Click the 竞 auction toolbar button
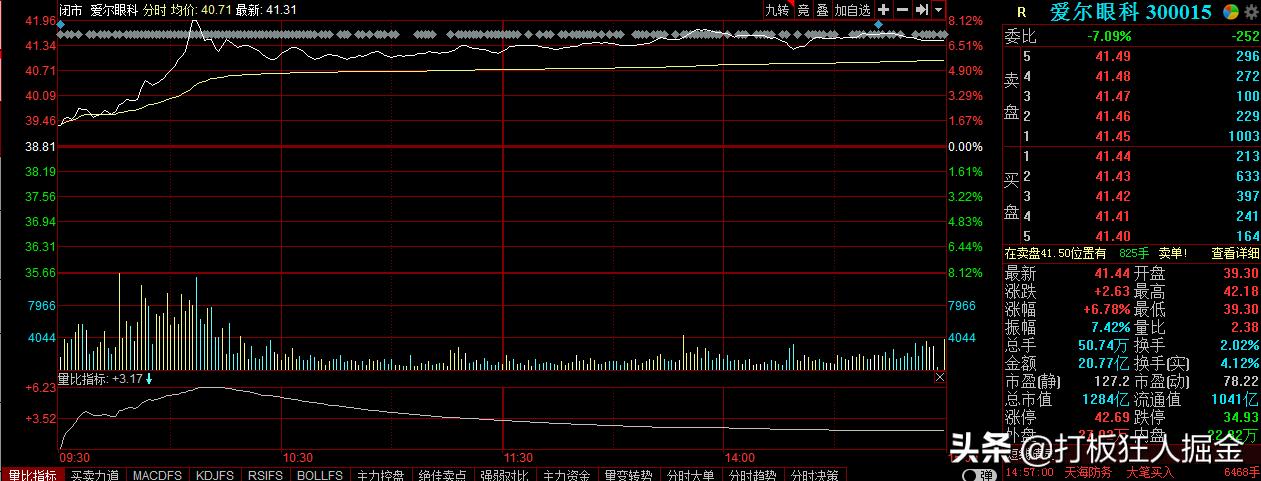This screenshot has width=1261, height=481. 802,10
